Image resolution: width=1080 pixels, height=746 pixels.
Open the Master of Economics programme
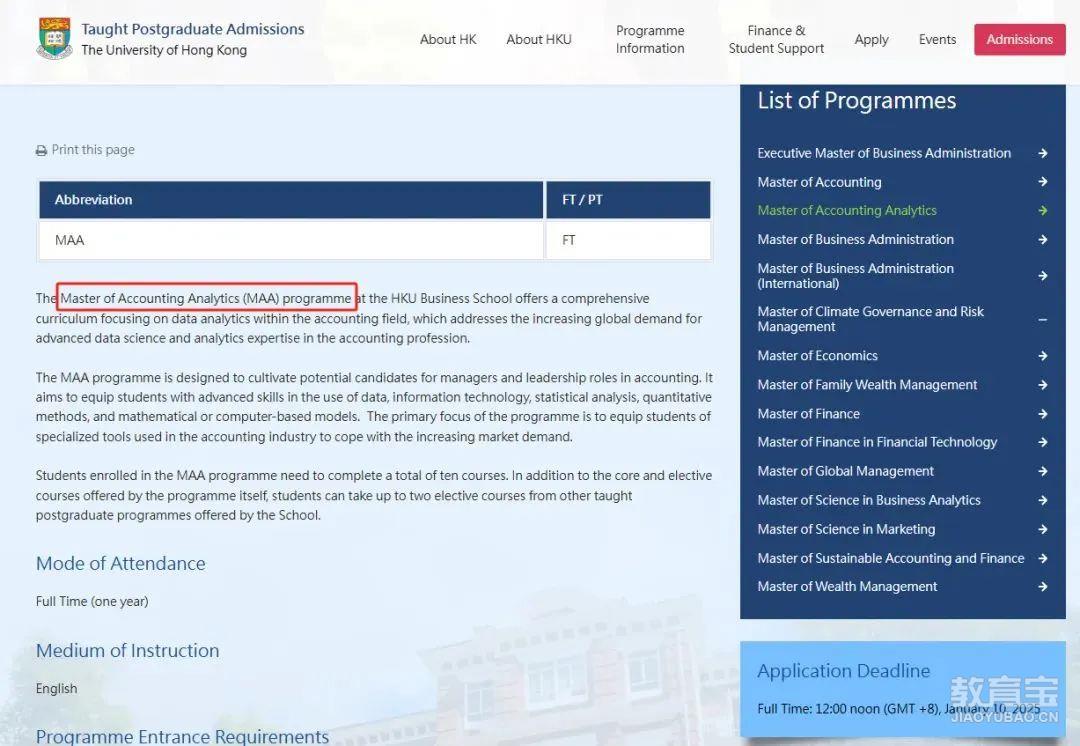[x=818, y=356]
